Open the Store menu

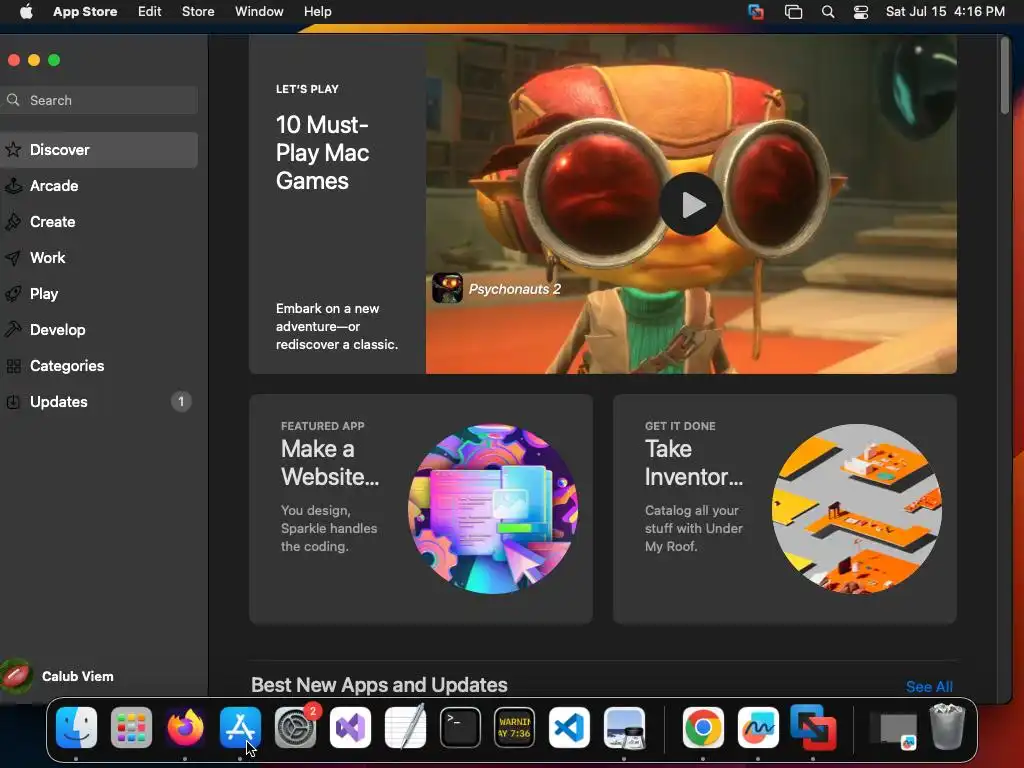(198, 11)
